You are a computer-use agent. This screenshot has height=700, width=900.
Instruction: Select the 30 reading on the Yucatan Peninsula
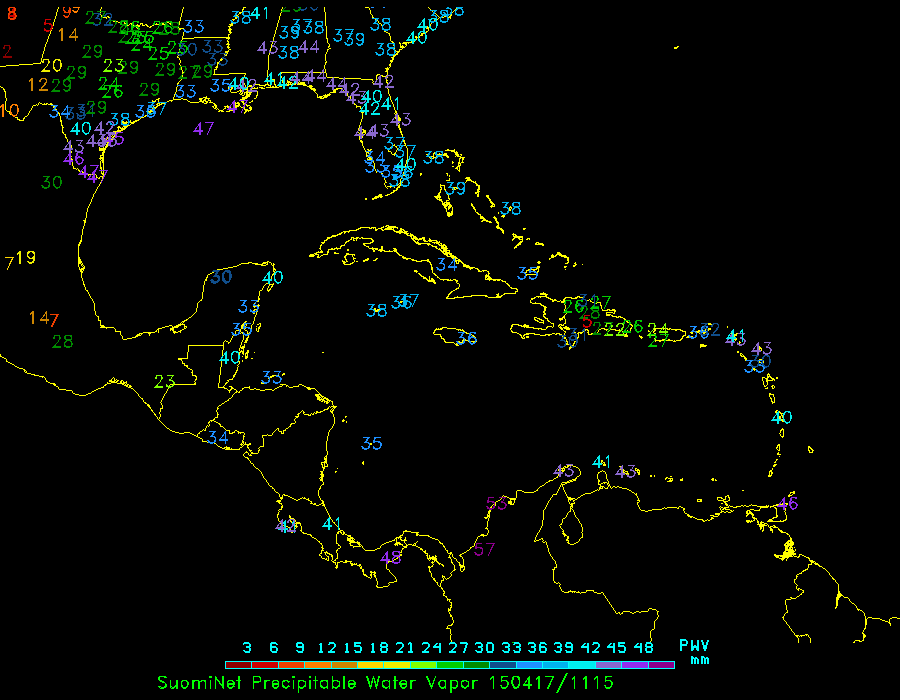[x=221, y=276]
